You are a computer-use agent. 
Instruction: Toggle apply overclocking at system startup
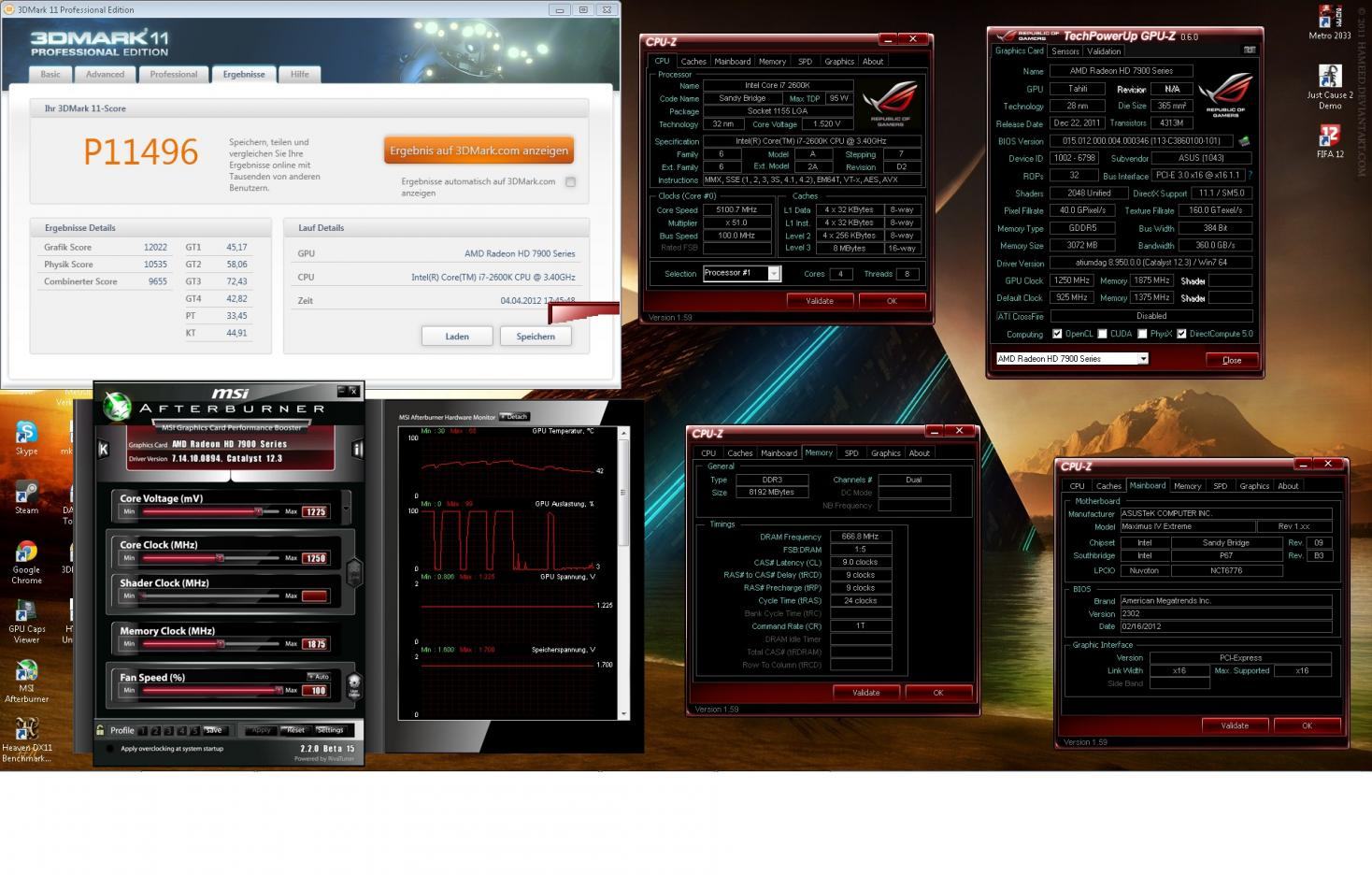[x=110, y=748]
